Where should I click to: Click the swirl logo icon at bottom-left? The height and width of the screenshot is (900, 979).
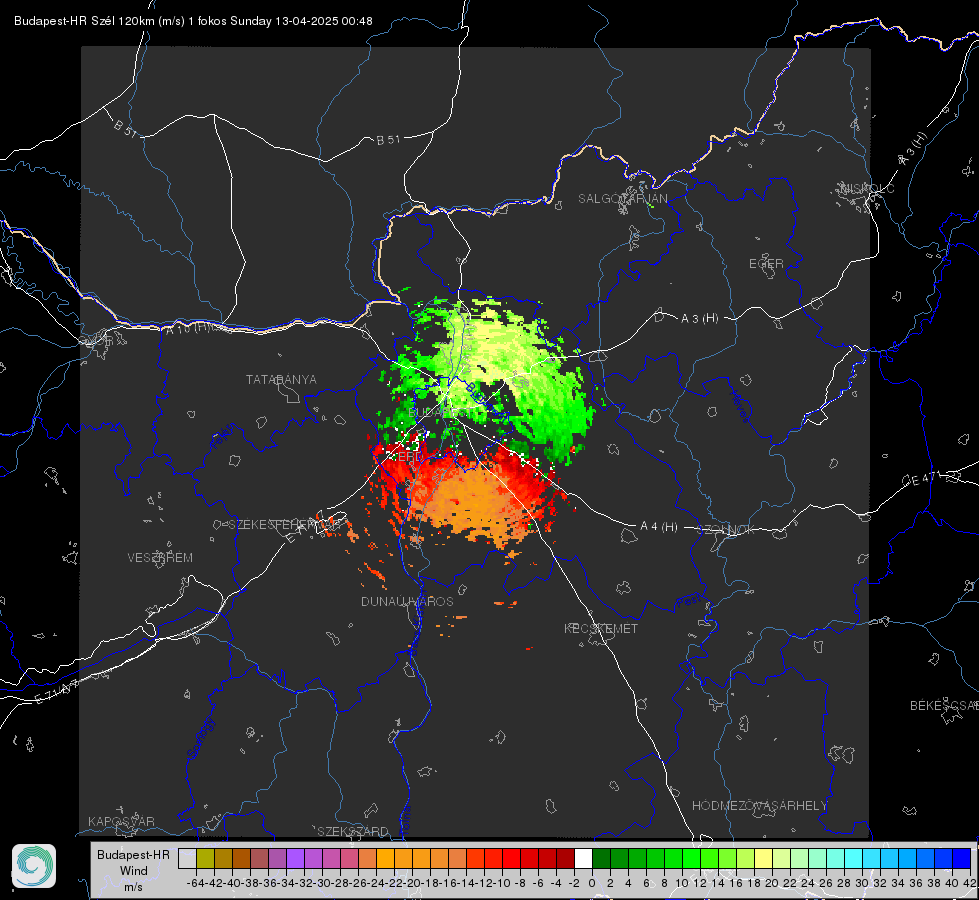(x=34, y=866)
